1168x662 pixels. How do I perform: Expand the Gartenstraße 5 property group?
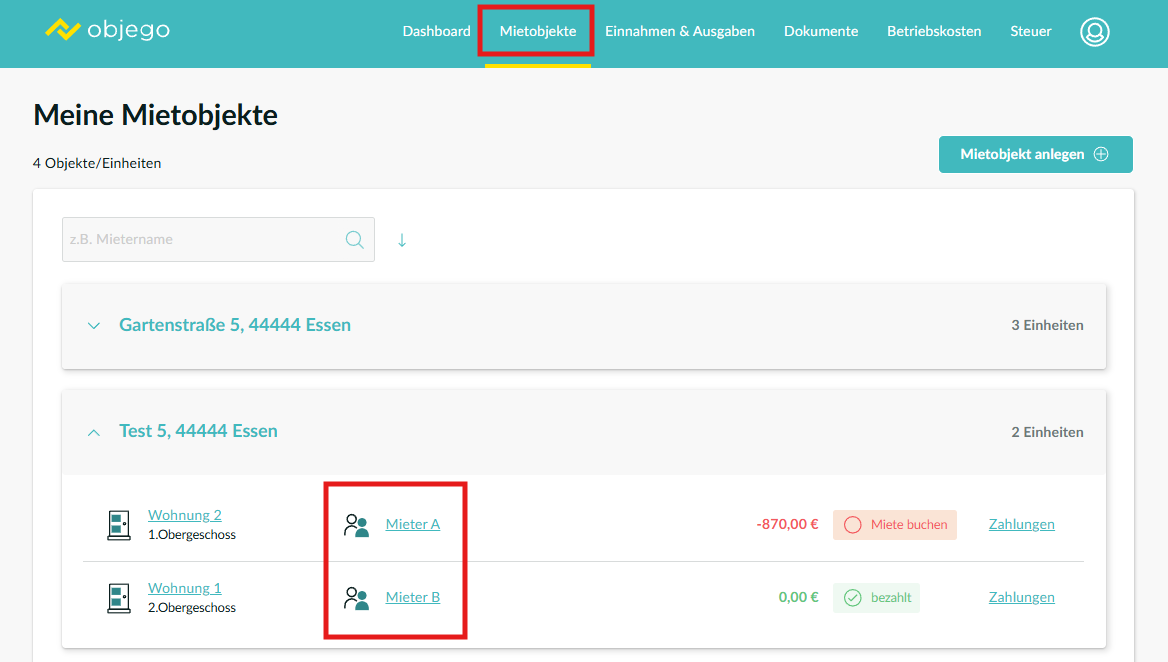pos(94,326)
